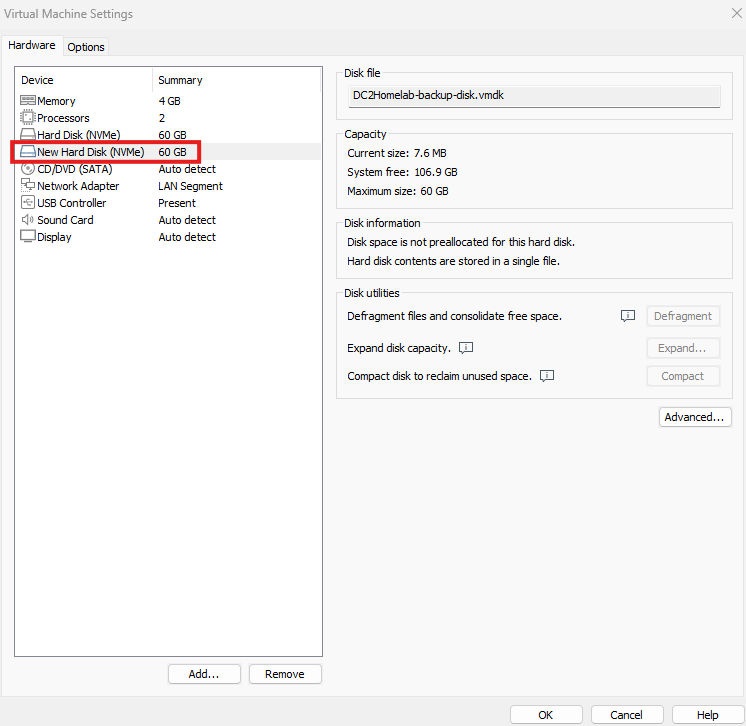
Task: Click Auto detect summary for Display
Action: tap(187, 237)
